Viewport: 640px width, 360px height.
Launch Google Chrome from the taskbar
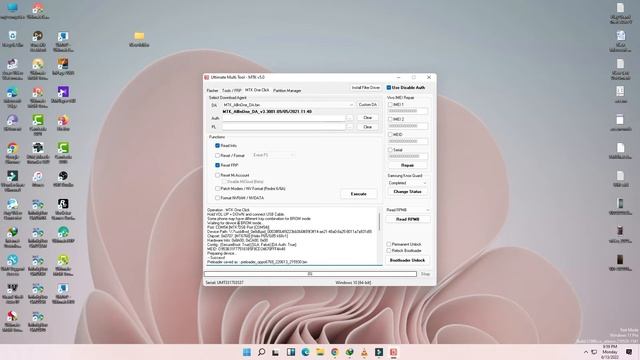coord(335,352)
